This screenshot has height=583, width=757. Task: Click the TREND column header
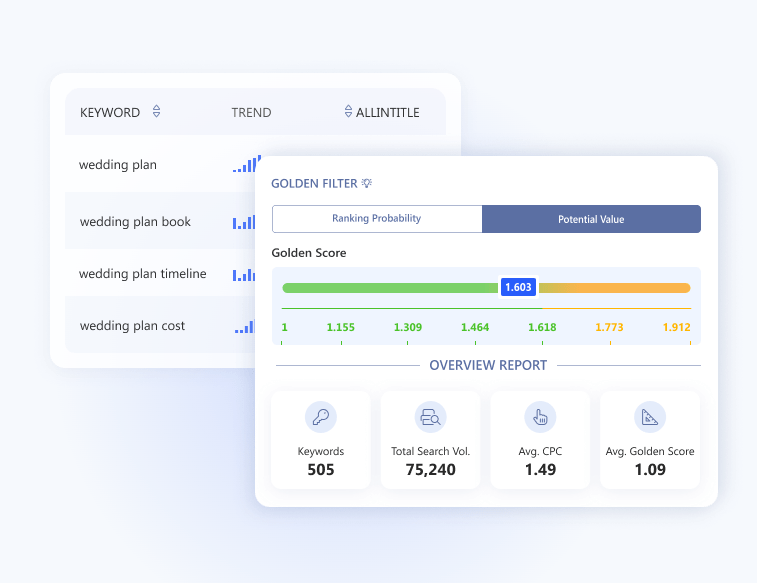(x=252, y=112)
